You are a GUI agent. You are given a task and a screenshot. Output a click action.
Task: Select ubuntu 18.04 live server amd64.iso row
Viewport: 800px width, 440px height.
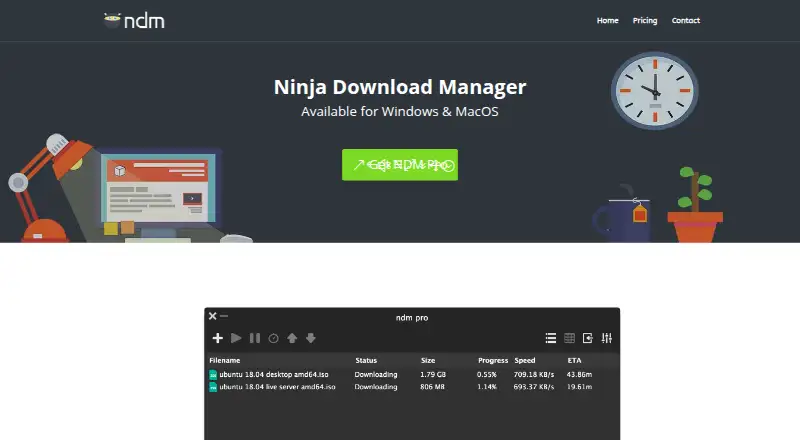412,387
